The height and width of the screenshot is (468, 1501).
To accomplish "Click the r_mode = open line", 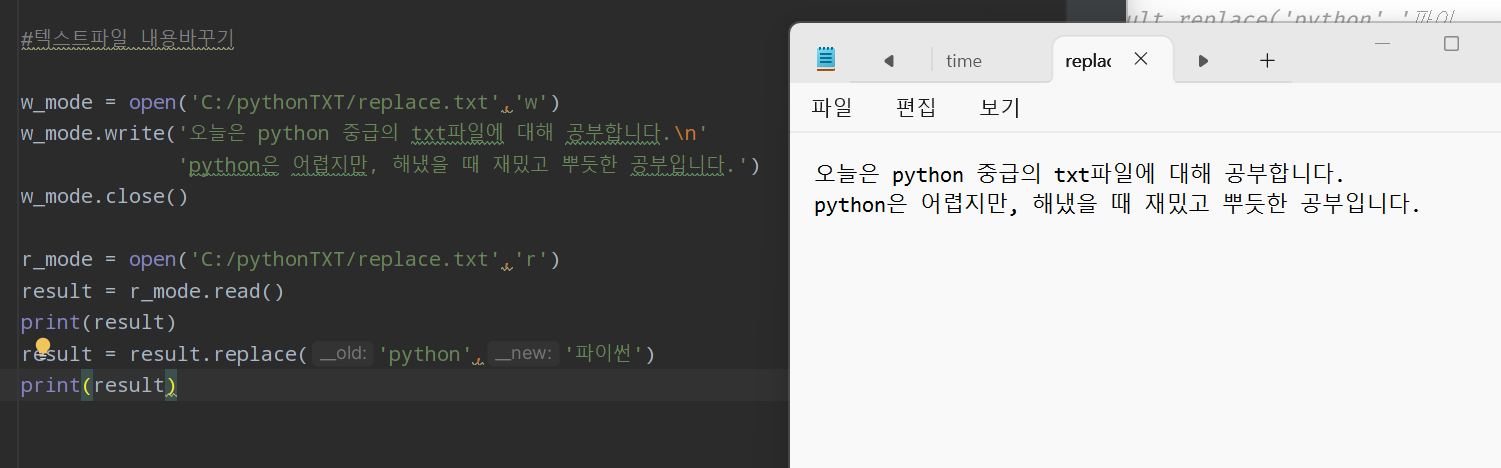I will 290,260.
